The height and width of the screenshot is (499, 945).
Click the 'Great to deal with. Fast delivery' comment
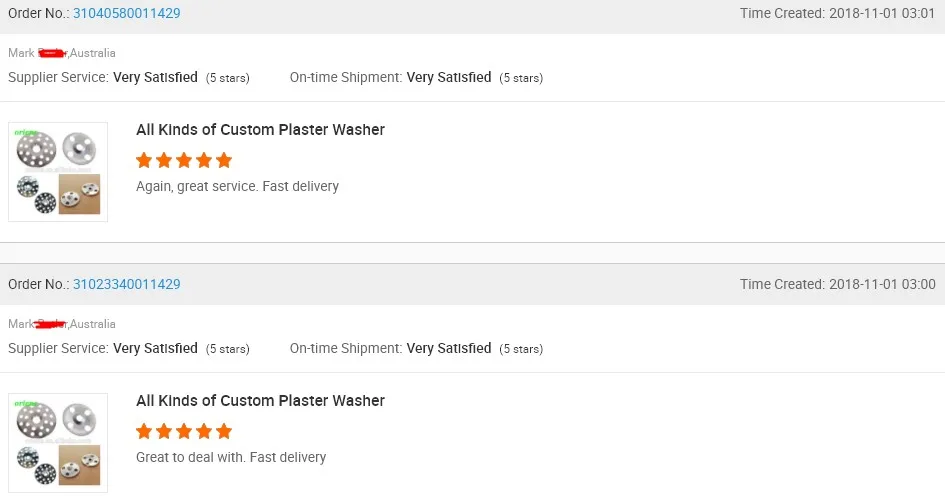pos(231,457)
